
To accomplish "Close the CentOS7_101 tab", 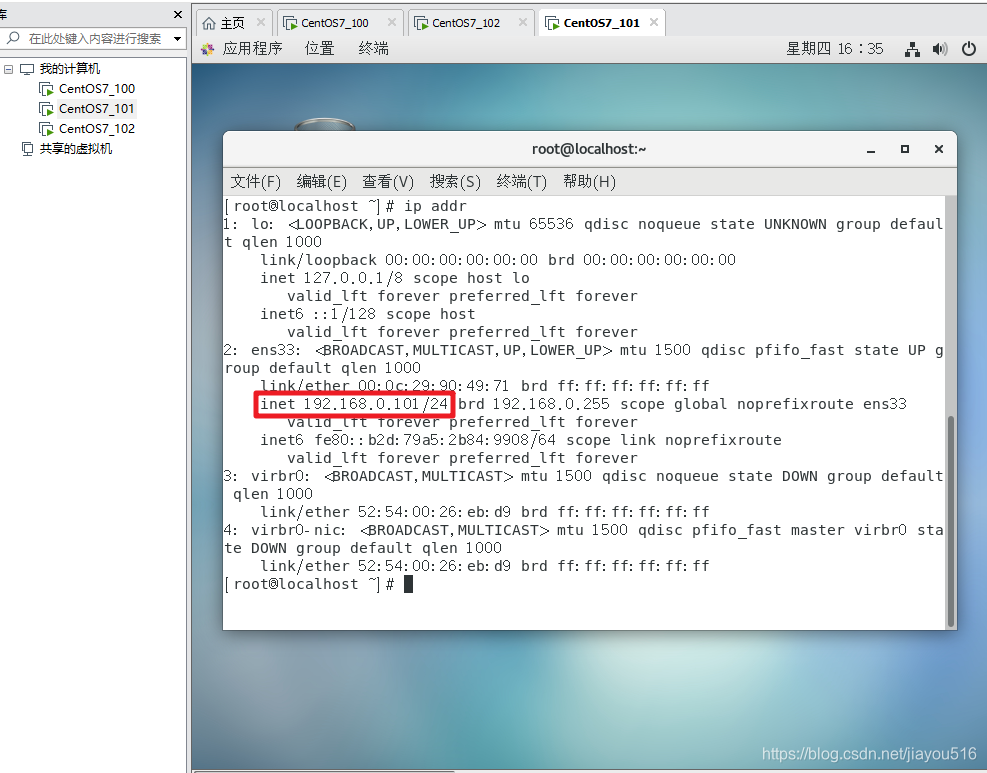I will coord(654,23).
